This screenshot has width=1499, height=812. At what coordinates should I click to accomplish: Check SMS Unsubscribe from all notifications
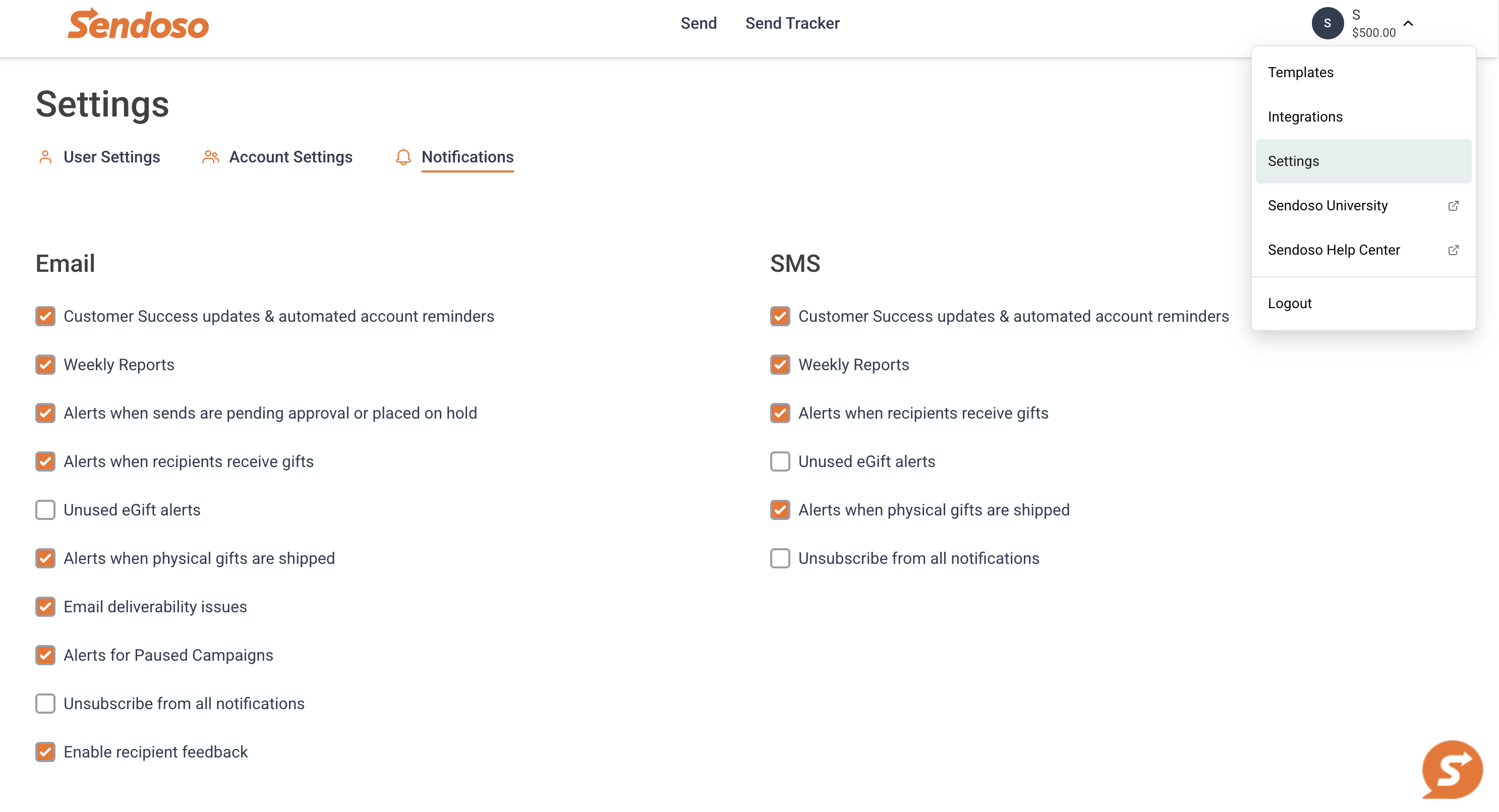780,558
